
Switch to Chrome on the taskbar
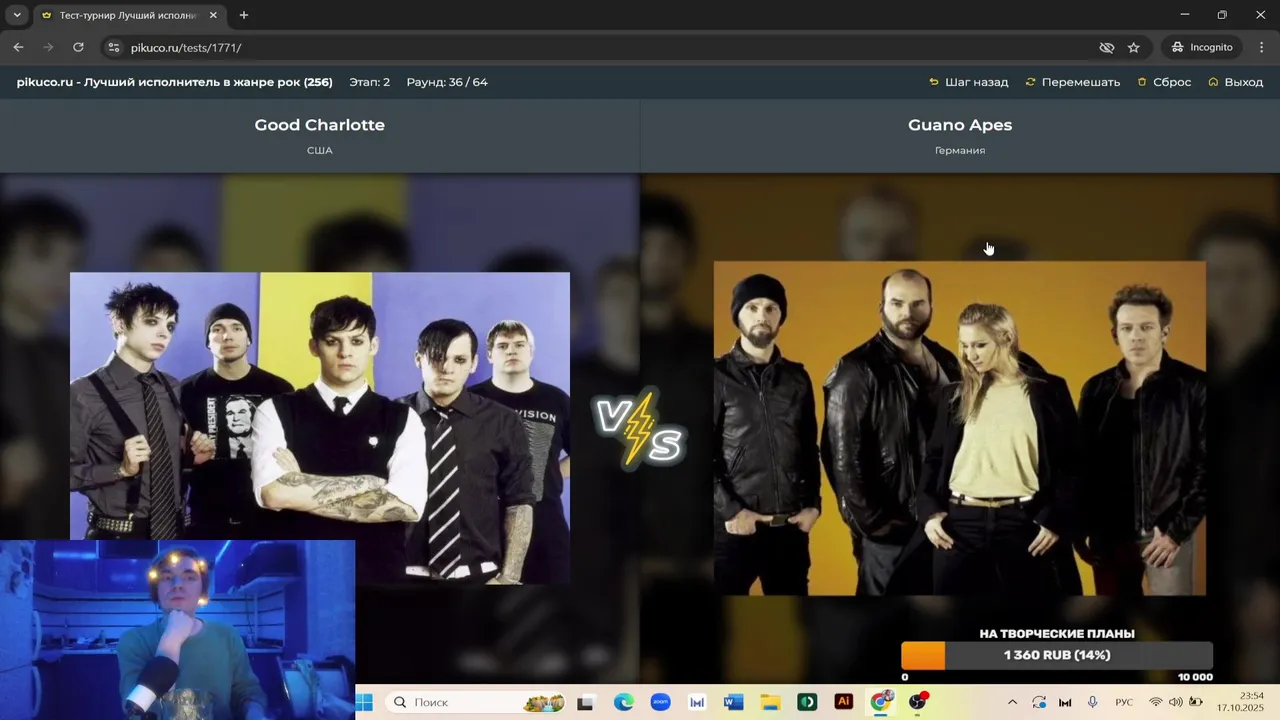[x=880, y=702]
